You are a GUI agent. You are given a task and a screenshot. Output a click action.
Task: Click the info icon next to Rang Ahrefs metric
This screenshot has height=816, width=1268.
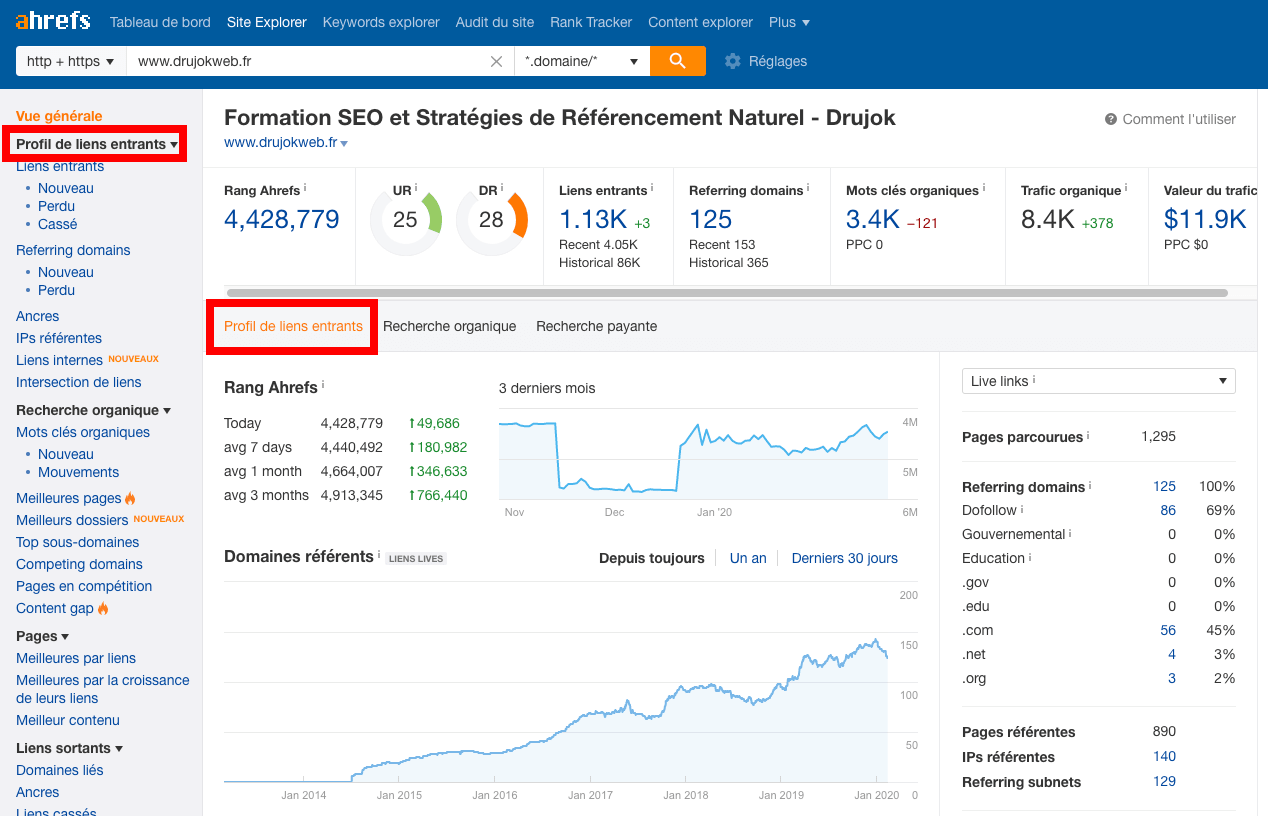pos(305,188)
